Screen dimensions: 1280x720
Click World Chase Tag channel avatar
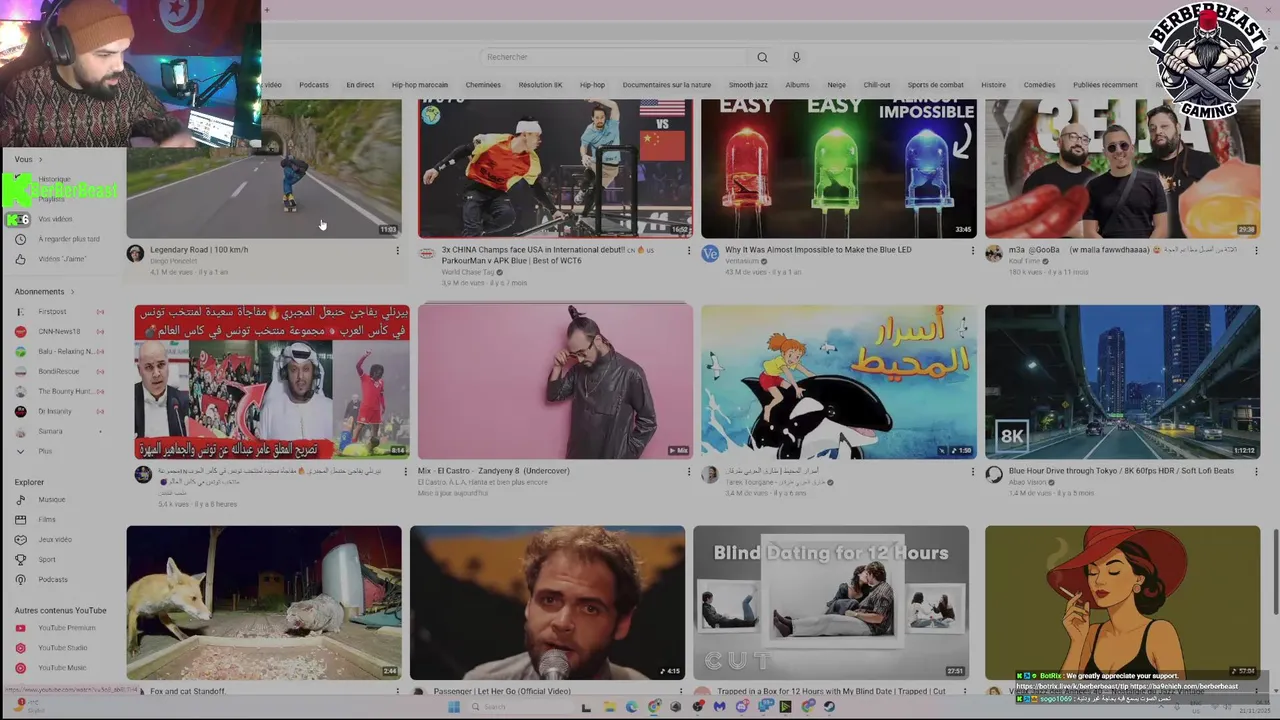427,253
